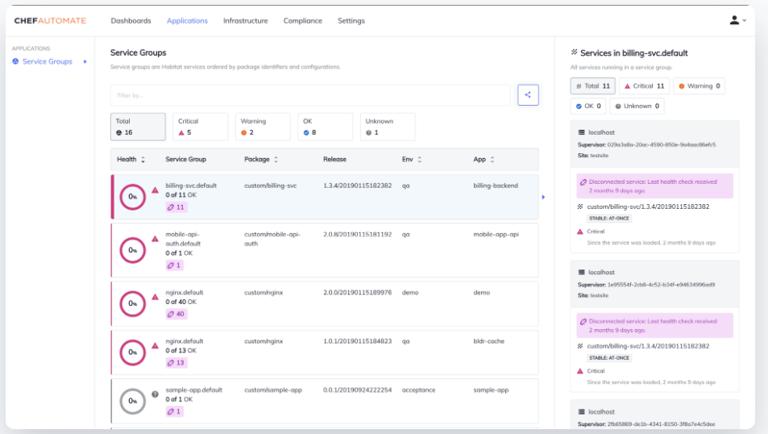
Task: Select Service Groups in the sidebar
Action: coord(47,62)
